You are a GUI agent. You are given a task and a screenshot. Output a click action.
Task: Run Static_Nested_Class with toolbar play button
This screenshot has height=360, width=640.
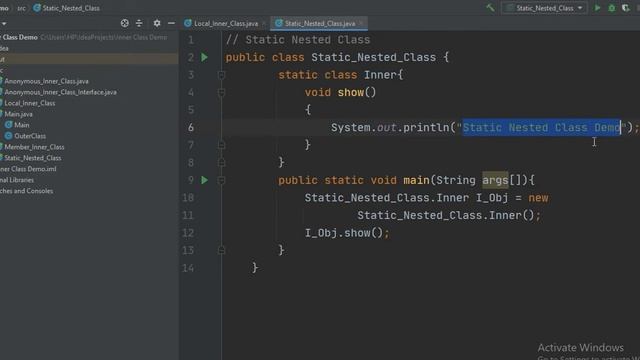(x=597, y=8)
